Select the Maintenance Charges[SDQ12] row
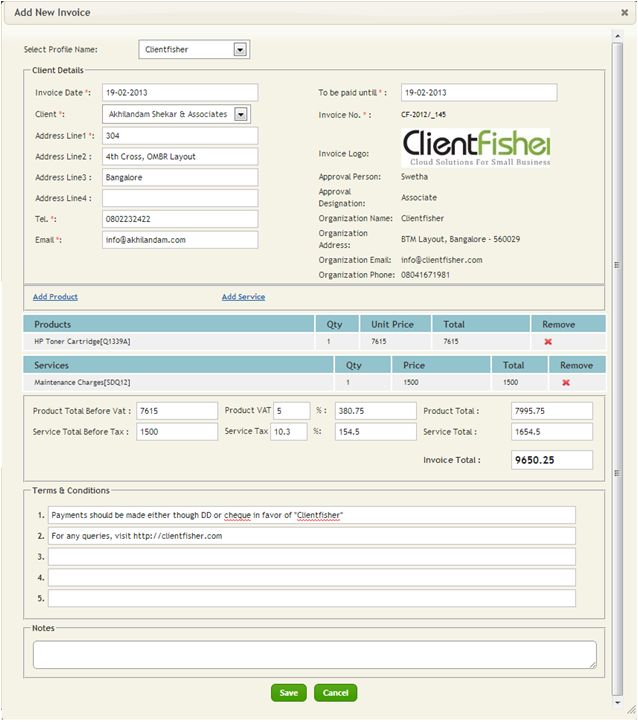Image resolution: width=638 pixels, height=722 pixels. pyautogui.click(x=314, y=383)
